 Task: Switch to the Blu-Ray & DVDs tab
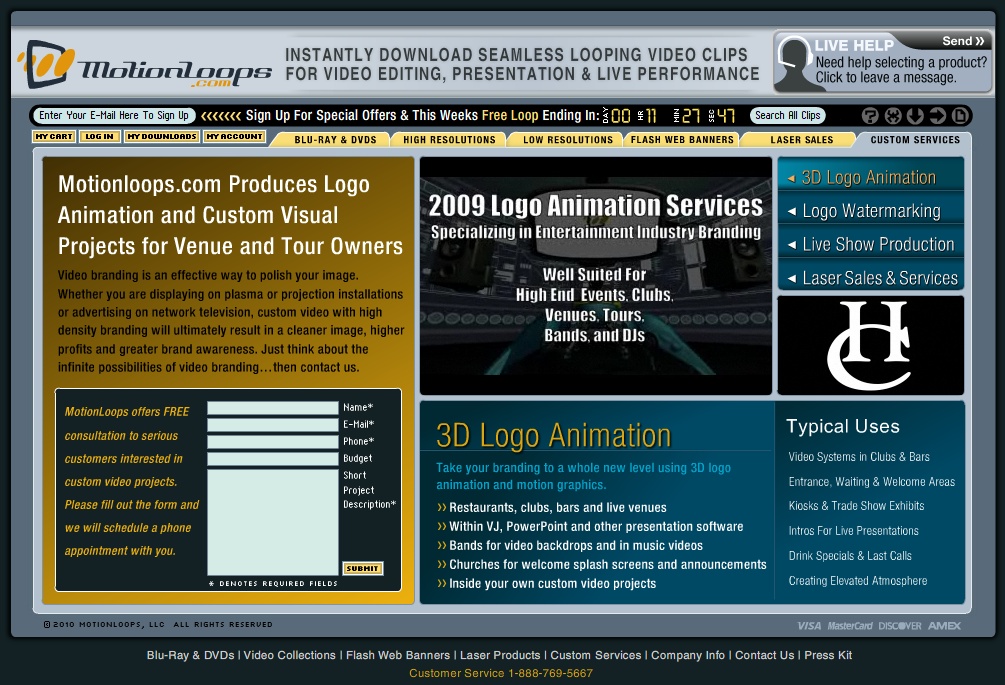335,140
